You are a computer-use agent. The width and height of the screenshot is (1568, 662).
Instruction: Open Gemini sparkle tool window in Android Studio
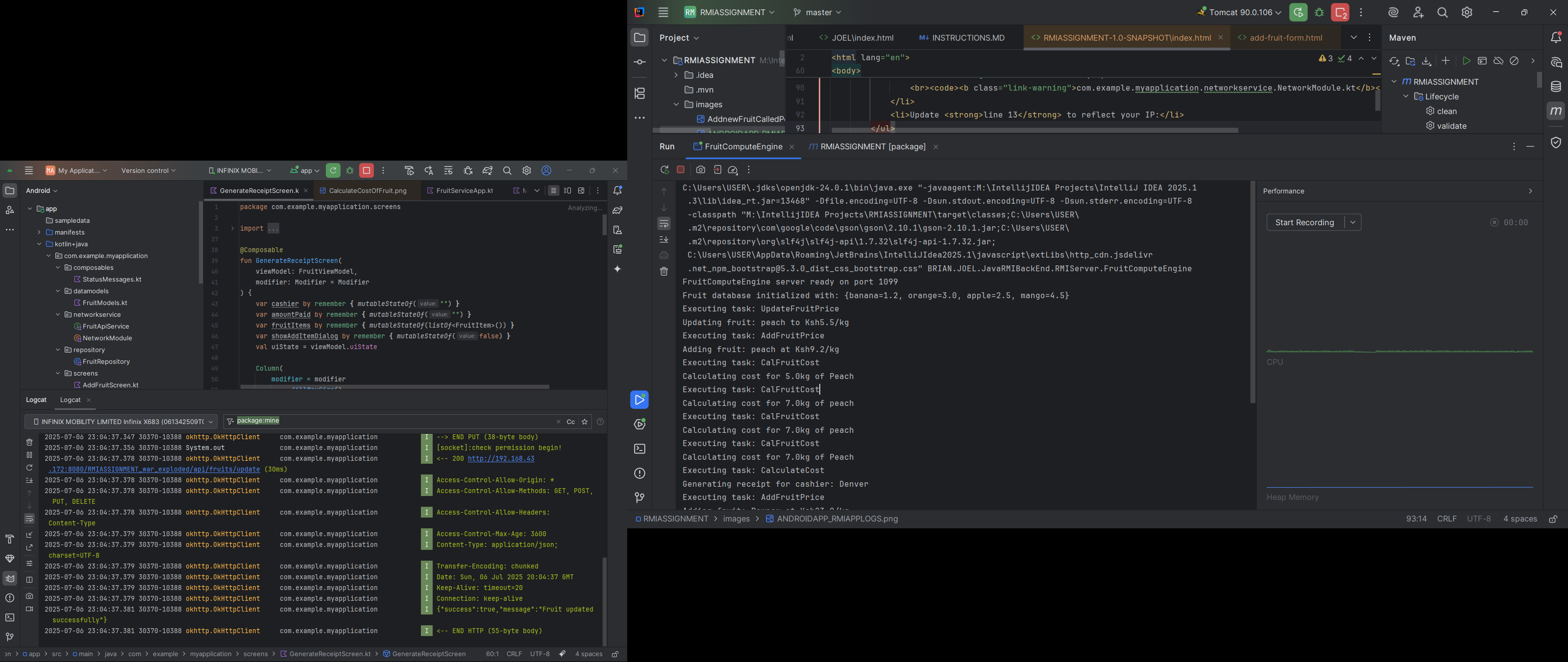[x=617, y=269]
